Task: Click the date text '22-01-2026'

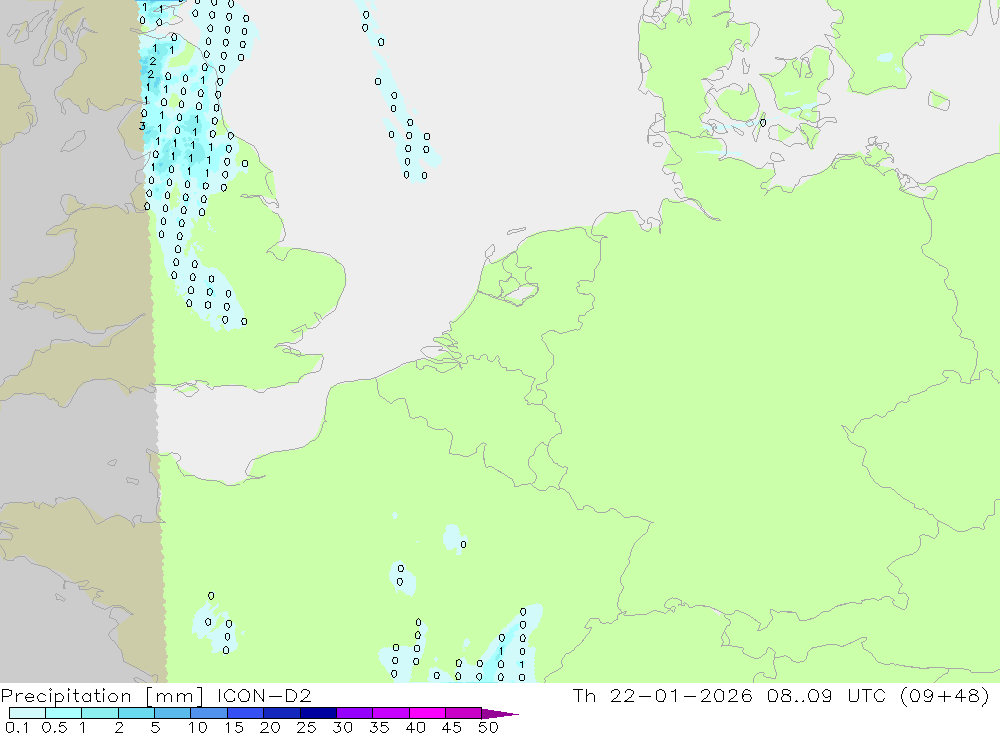Action: [x=681, y=695]
